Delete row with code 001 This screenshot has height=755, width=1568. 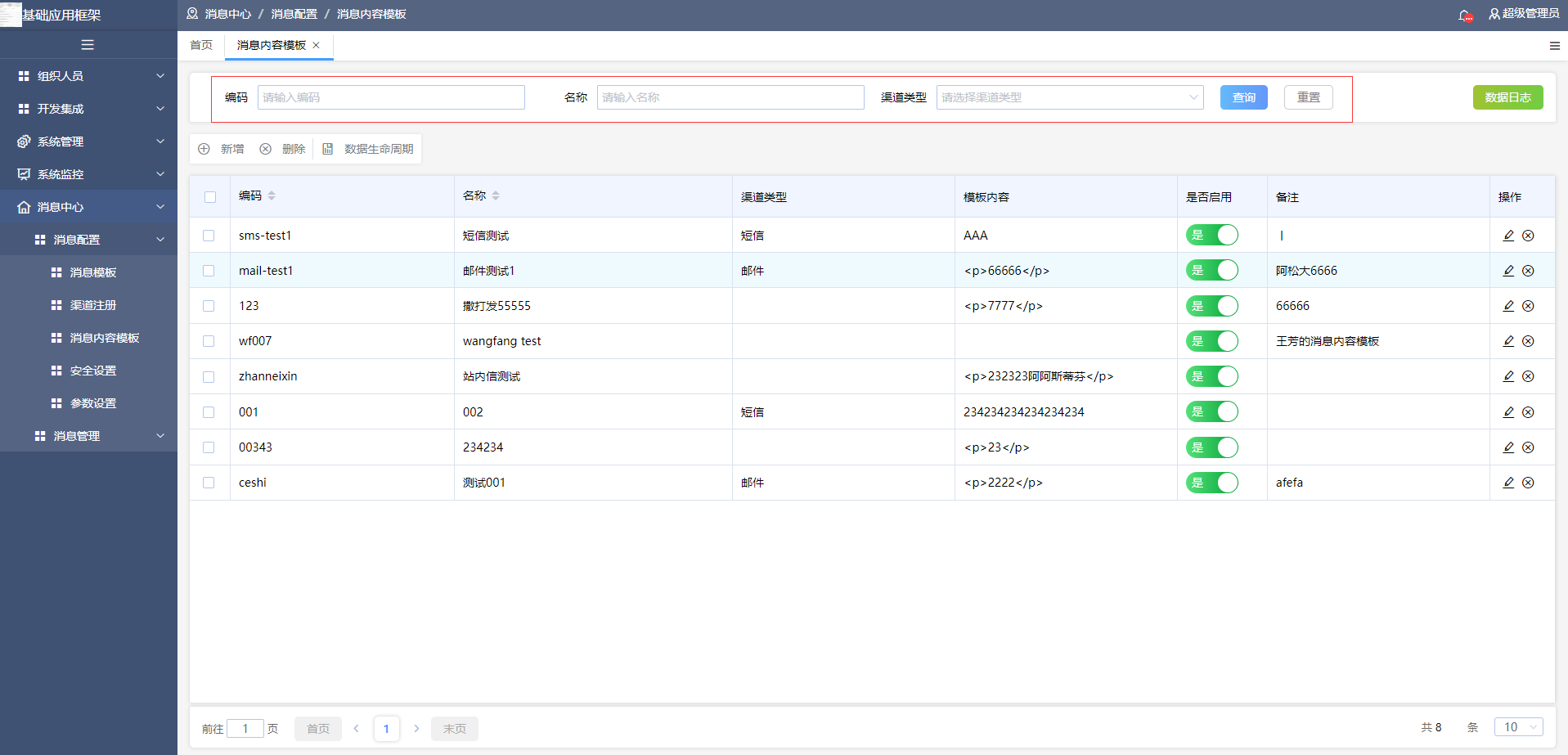click(x=1528, y=412)
